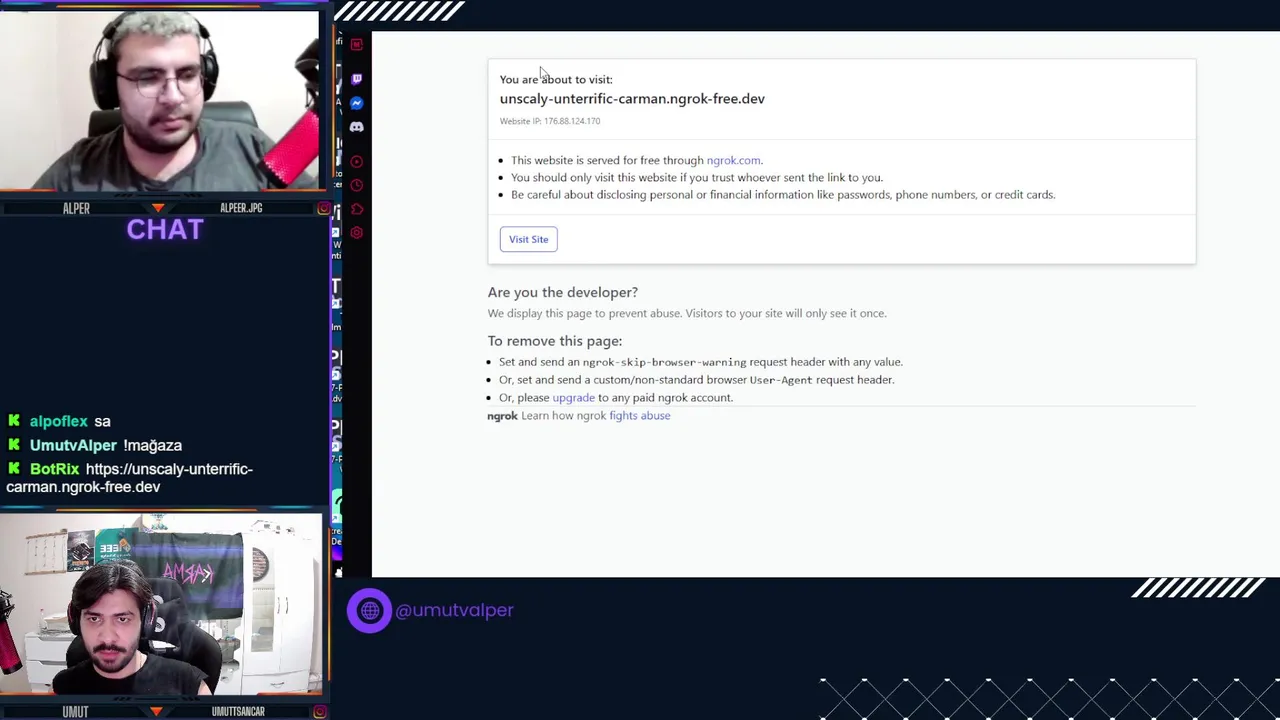
Task: Open Discord from the browser sidebar
Action: tap(356, 127)
